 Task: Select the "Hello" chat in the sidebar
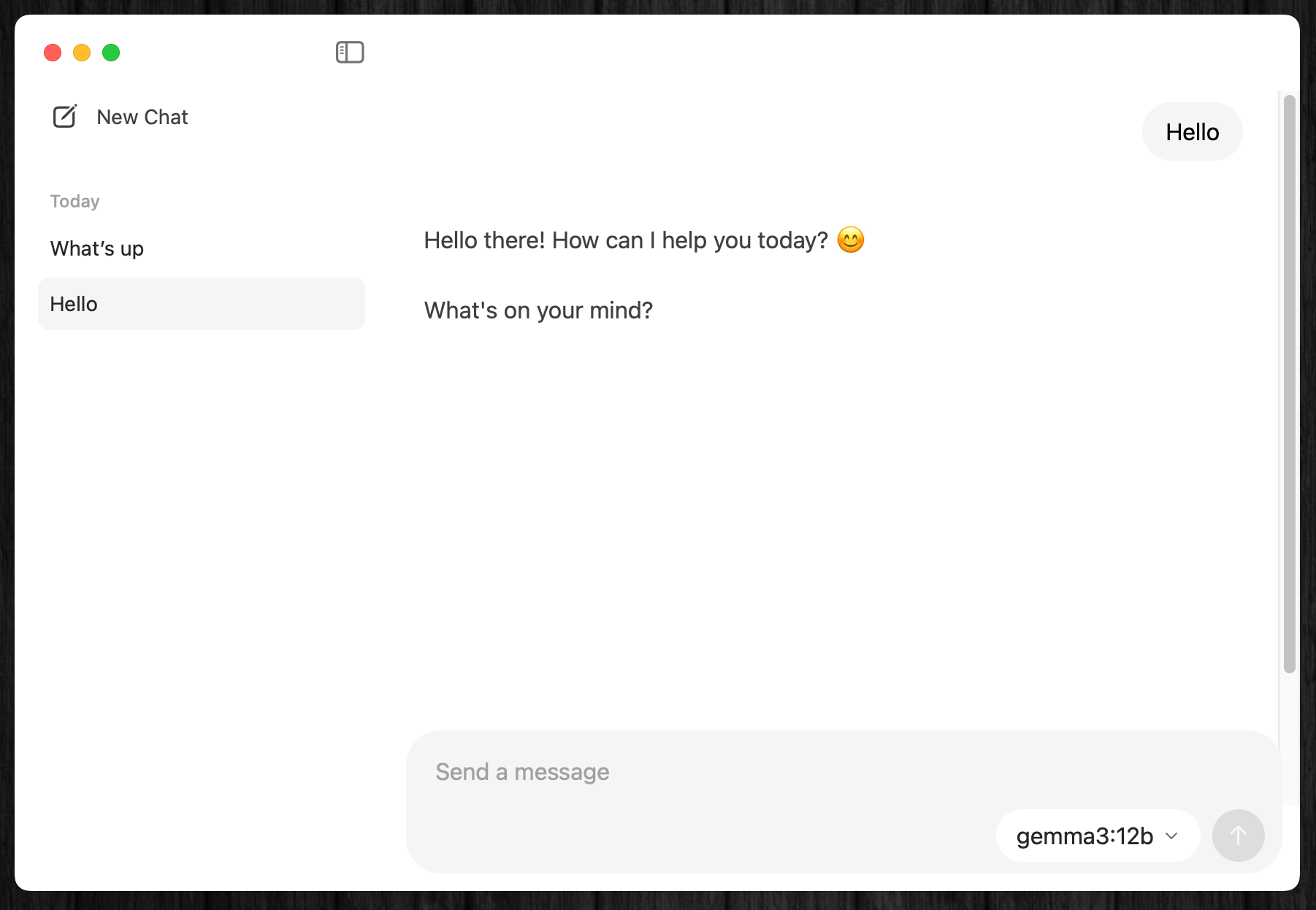(201, 304)
